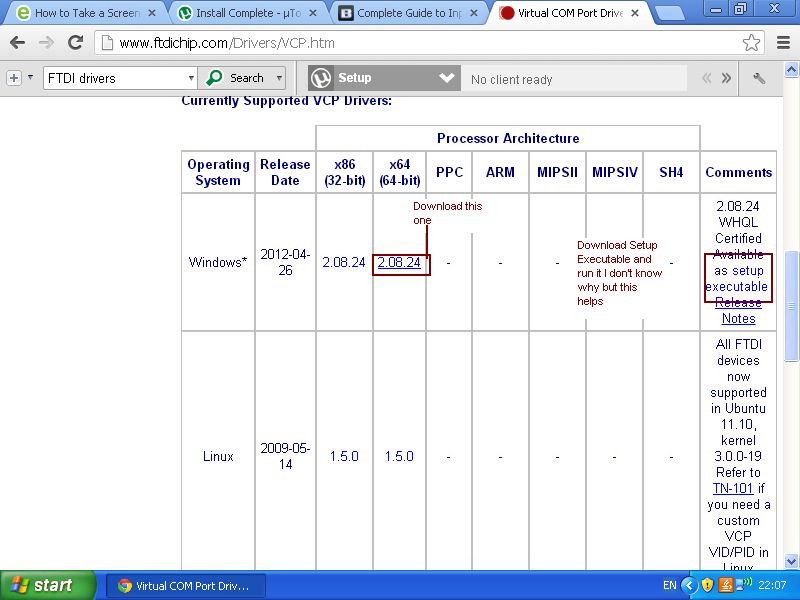Click the orange tray icon
Viewport: 800px width, 600px height.
pyautogui.click(x=726, y=585)
